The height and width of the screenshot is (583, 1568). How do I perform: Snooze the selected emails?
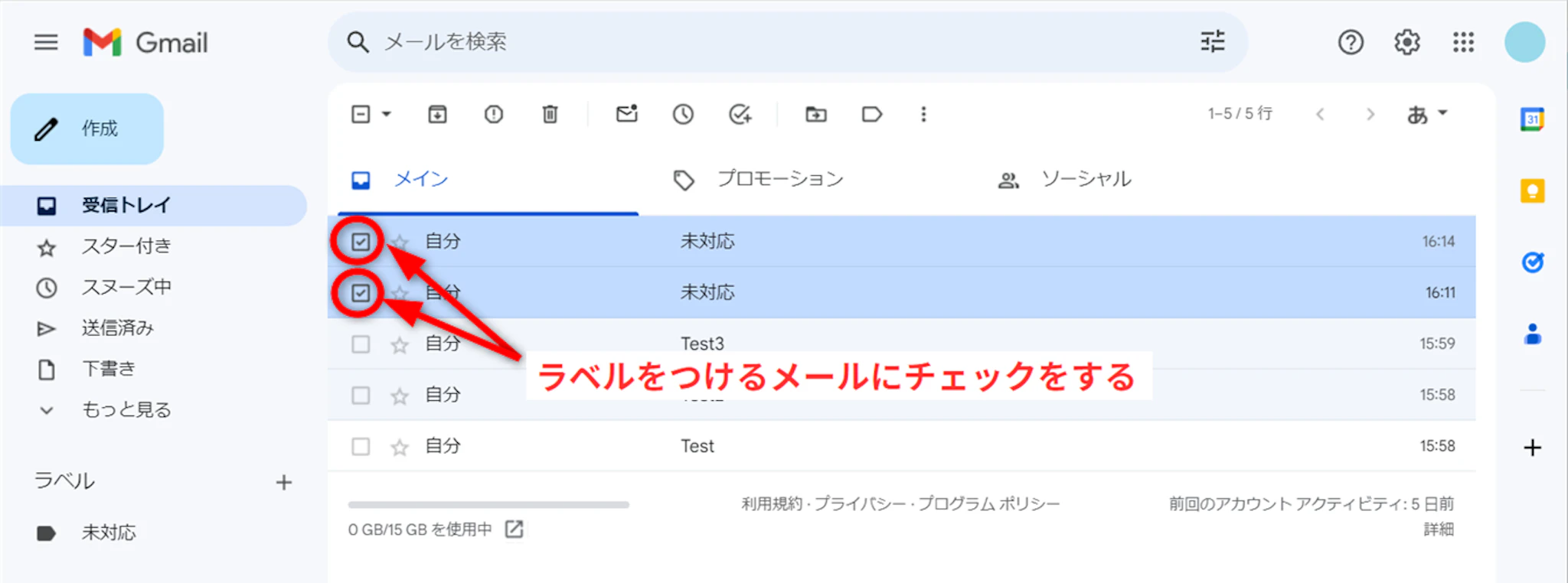(x=683, y=115)
